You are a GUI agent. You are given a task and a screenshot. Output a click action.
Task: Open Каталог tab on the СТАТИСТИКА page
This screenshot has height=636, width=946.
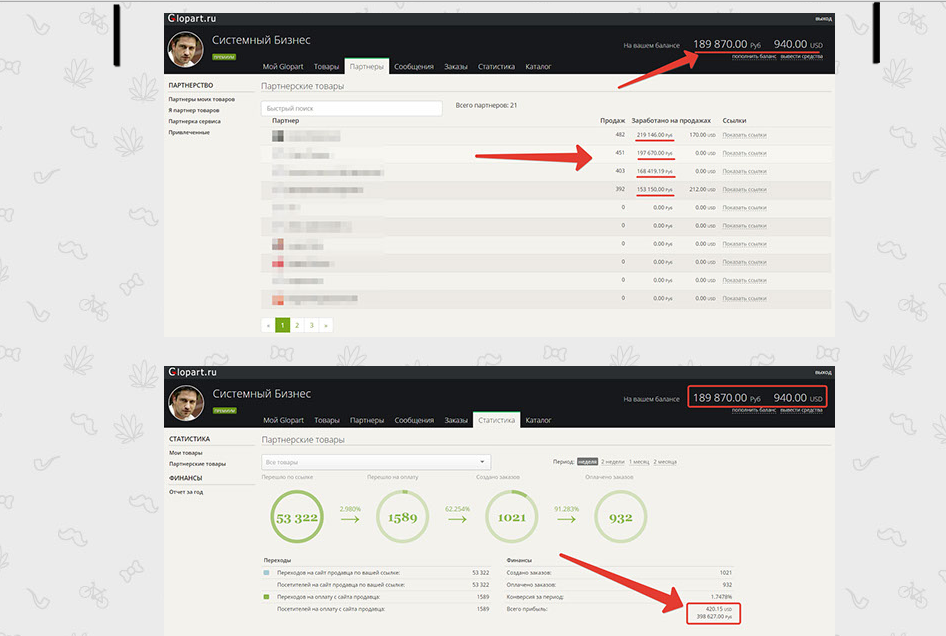(538, 420)
